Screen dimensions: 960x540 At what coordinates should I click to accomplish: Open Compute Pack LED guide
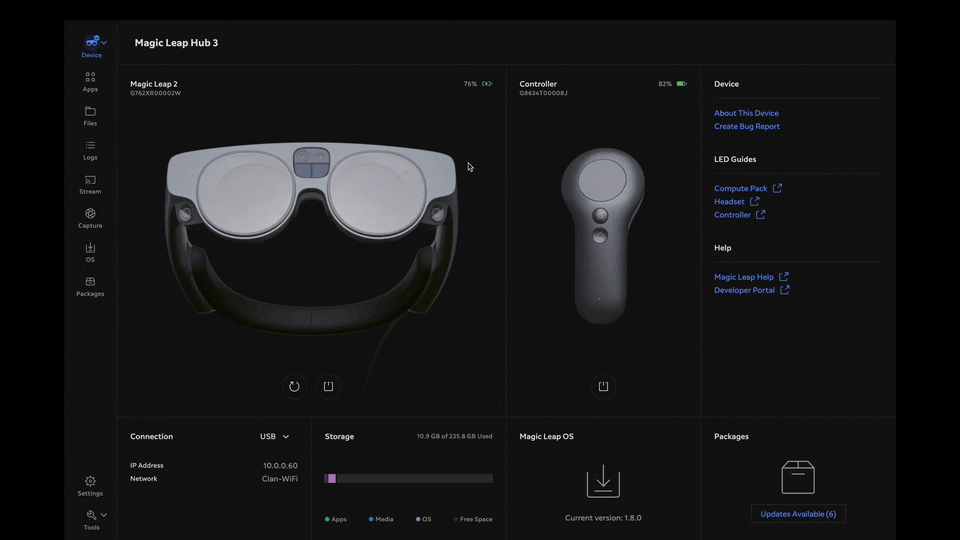[x=741, y=189]
